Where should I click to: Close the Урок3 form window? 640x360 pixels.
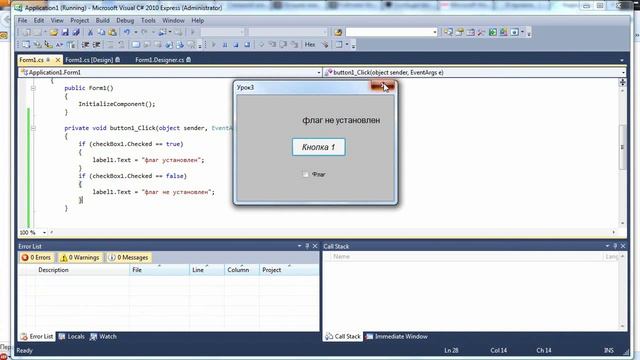pyautogui.click(x=382, y=86)
